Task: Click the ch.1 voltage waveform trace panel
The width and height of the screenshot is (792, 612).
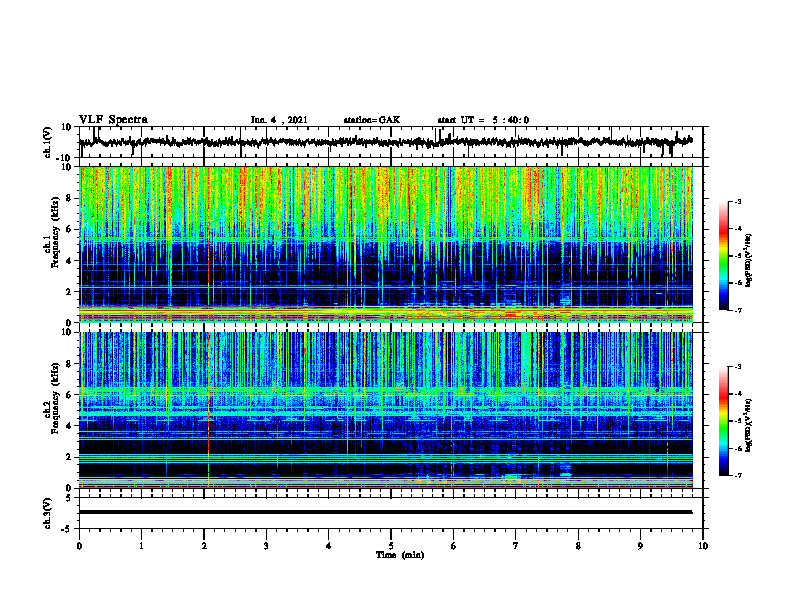Action: [390, 142]
